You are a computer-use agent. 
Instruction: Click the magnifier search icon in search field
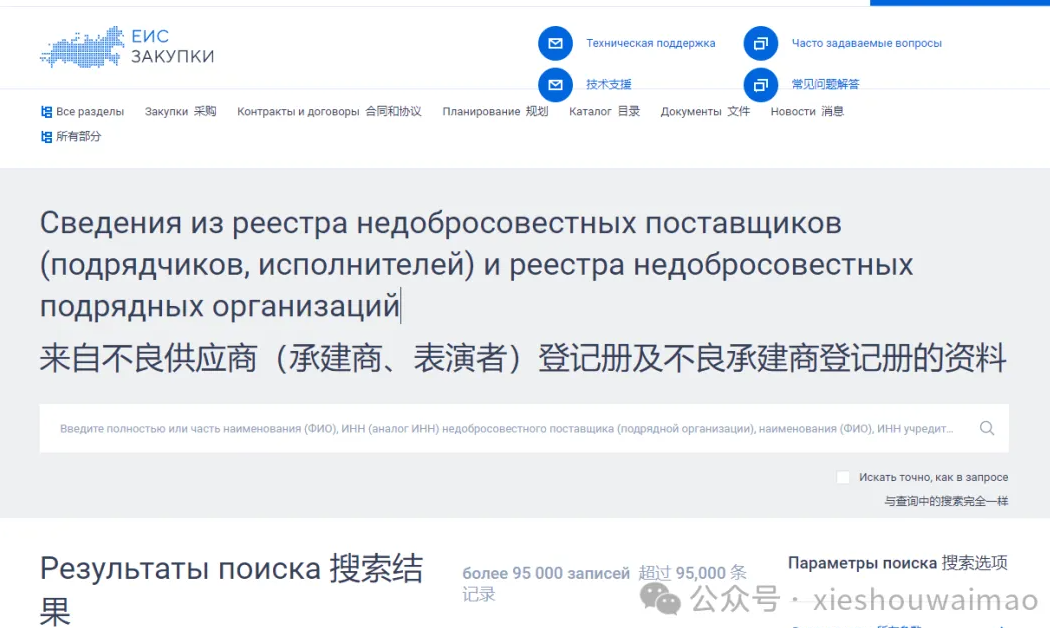986,428
